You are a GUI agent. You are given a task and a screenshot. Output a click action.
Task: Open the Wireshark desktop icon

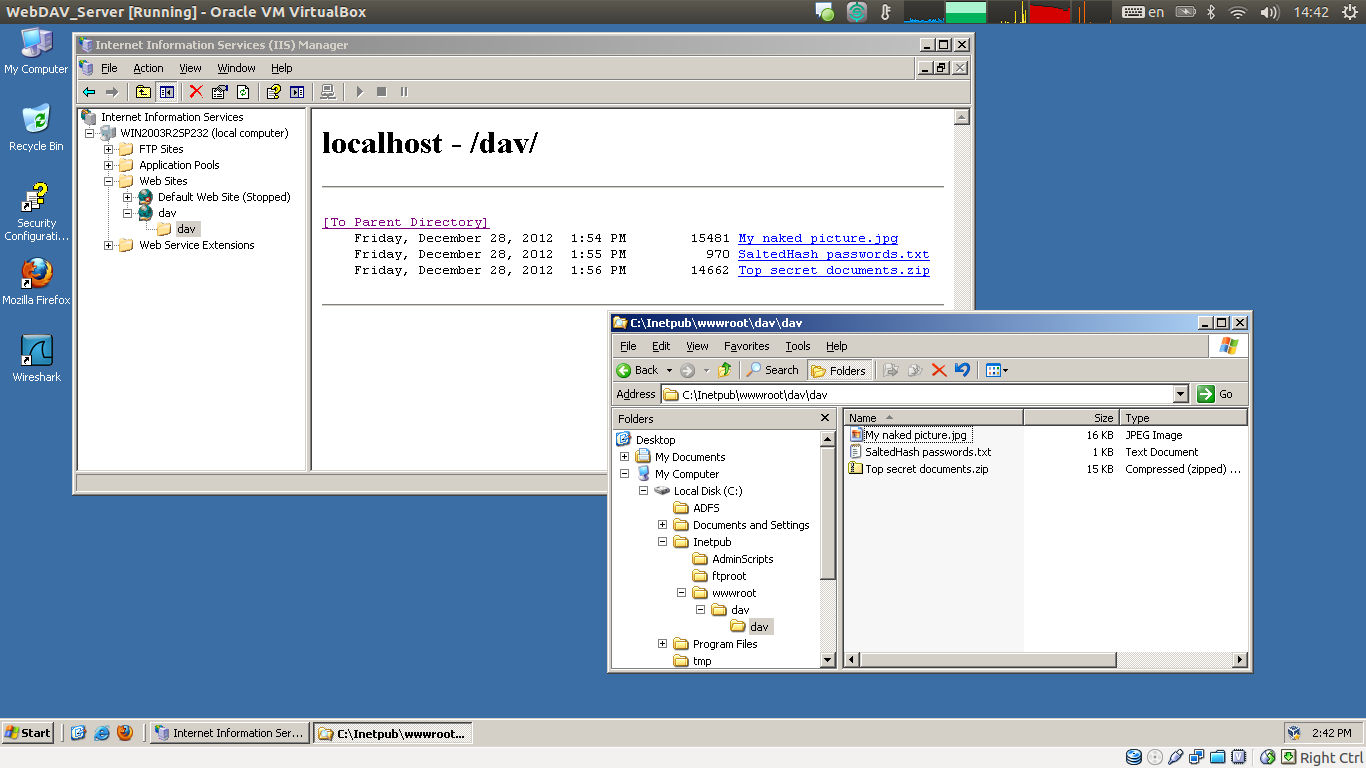coord(36,359)
